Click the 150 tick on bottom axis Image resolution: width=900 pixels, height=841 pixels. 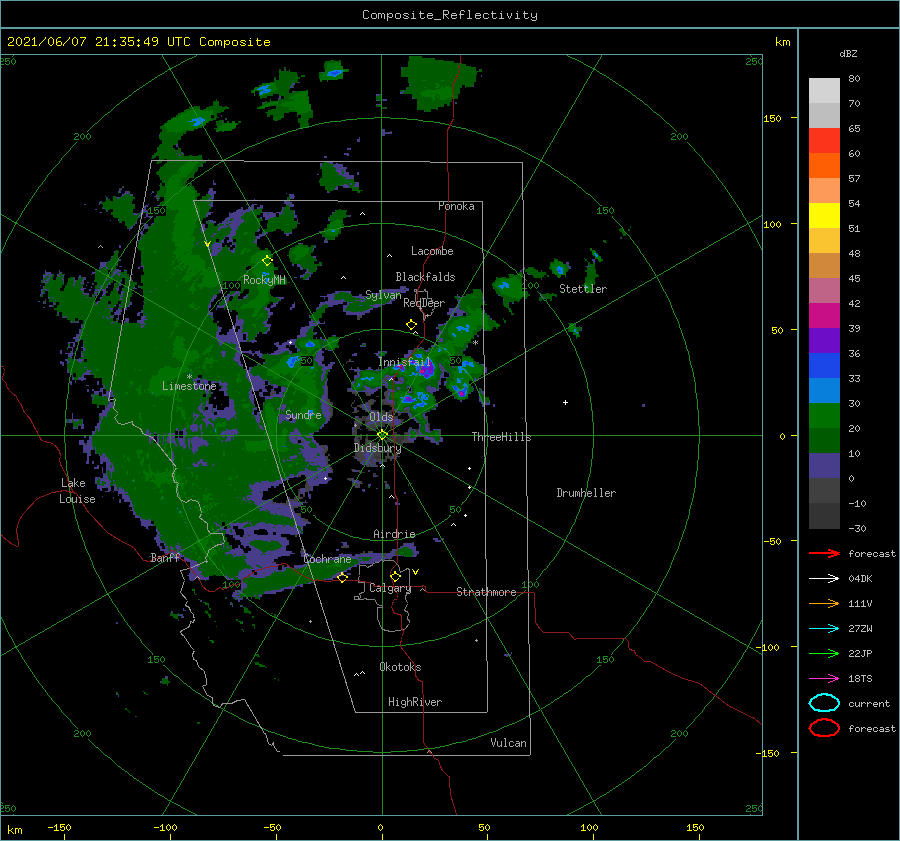click(x=695, y=827)
